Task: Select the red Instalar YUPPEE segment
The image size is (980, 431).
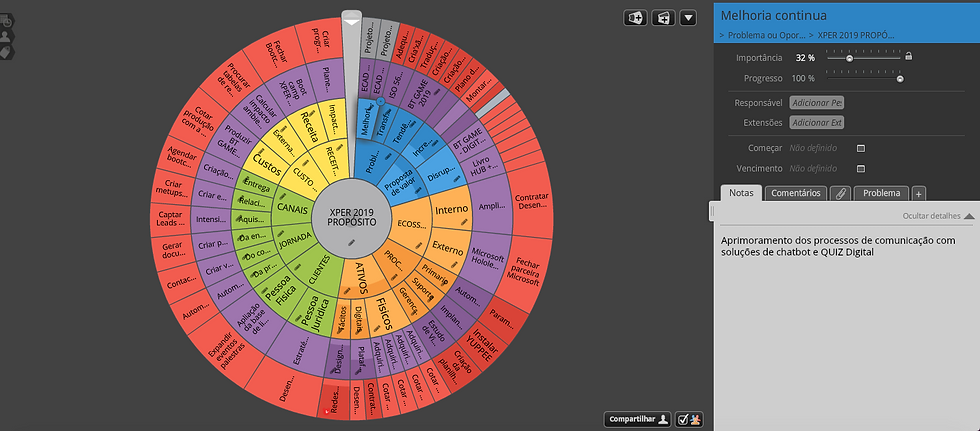Action: click(484, 345)
